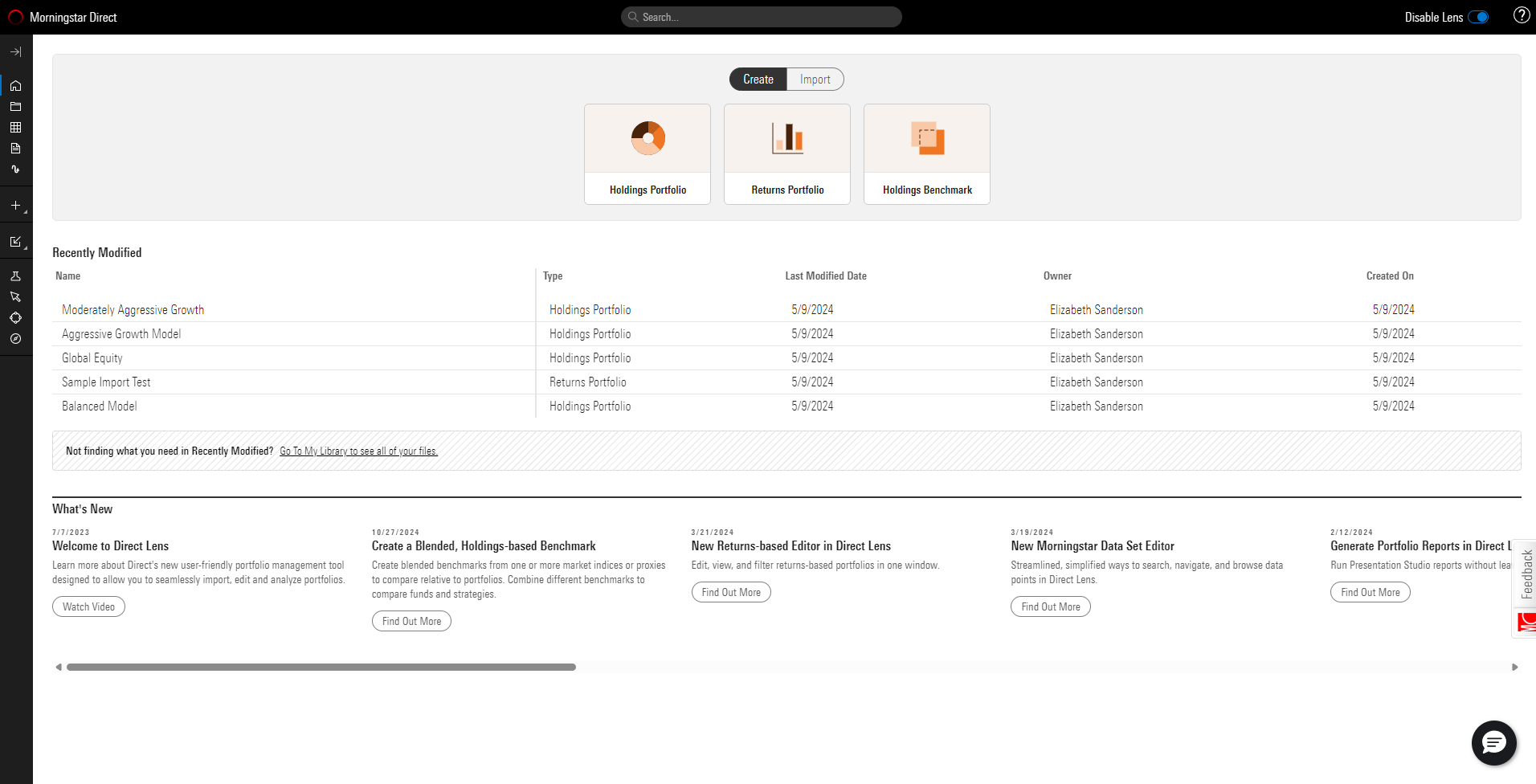
Task: Open the Home icon in the sidebar
Action: click(x=15, y=85)
